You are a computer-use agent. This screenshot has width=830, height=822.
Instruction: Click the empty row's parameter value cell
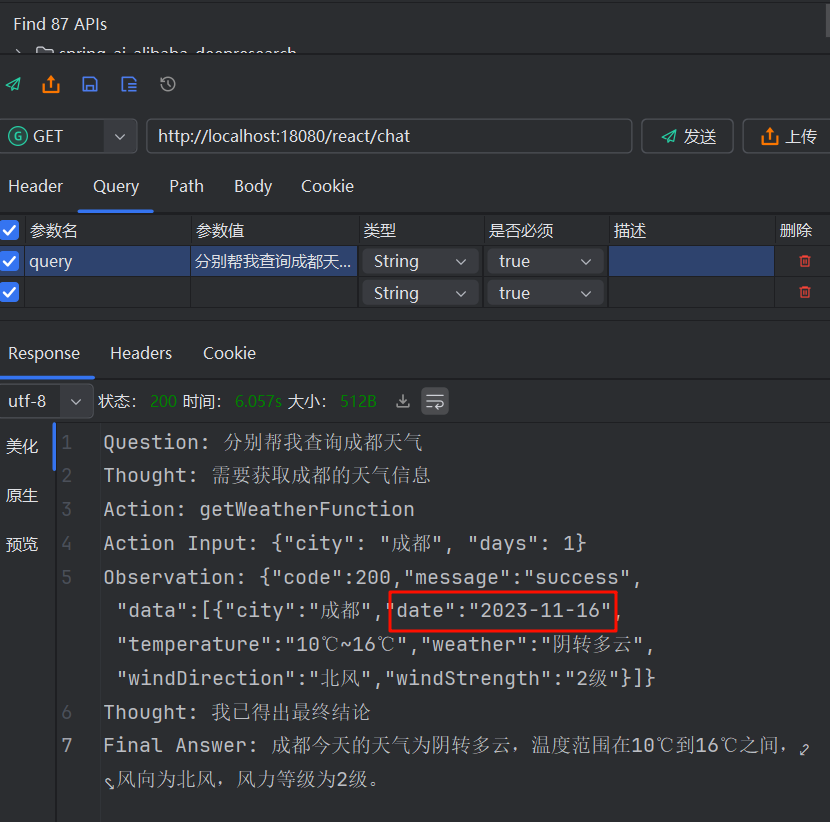pos(274,292)
